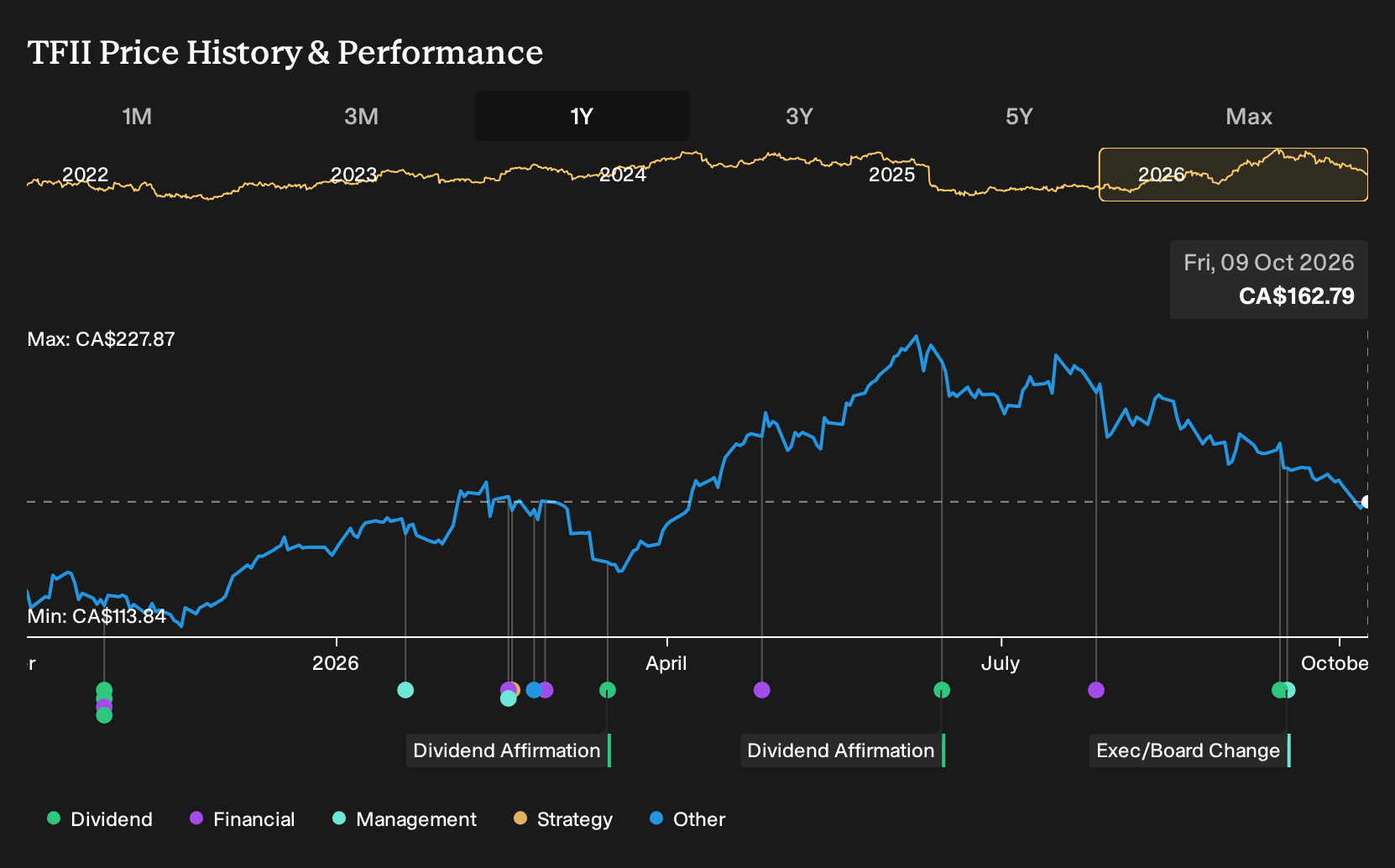Select the 1Y time range tab
Image resolution: width=1395 pixels, height=868 pixels.
pos(583,116)
